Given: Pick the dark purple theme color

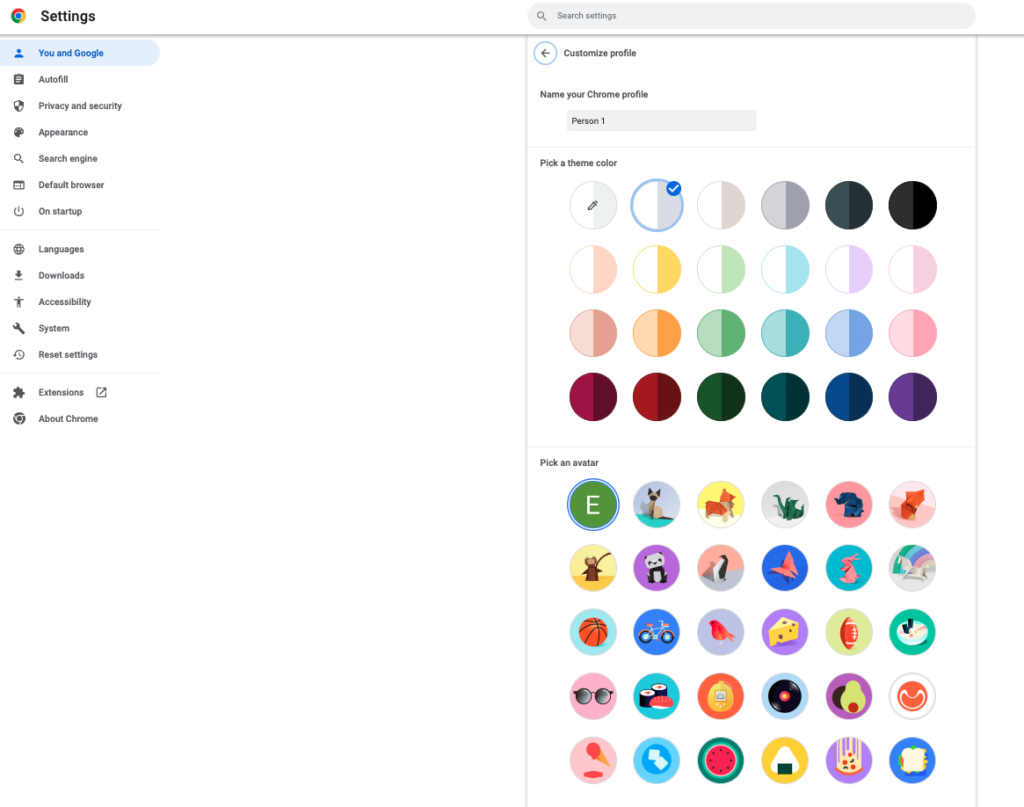Looking at the screenshot, I should click(x=912, y=397).
